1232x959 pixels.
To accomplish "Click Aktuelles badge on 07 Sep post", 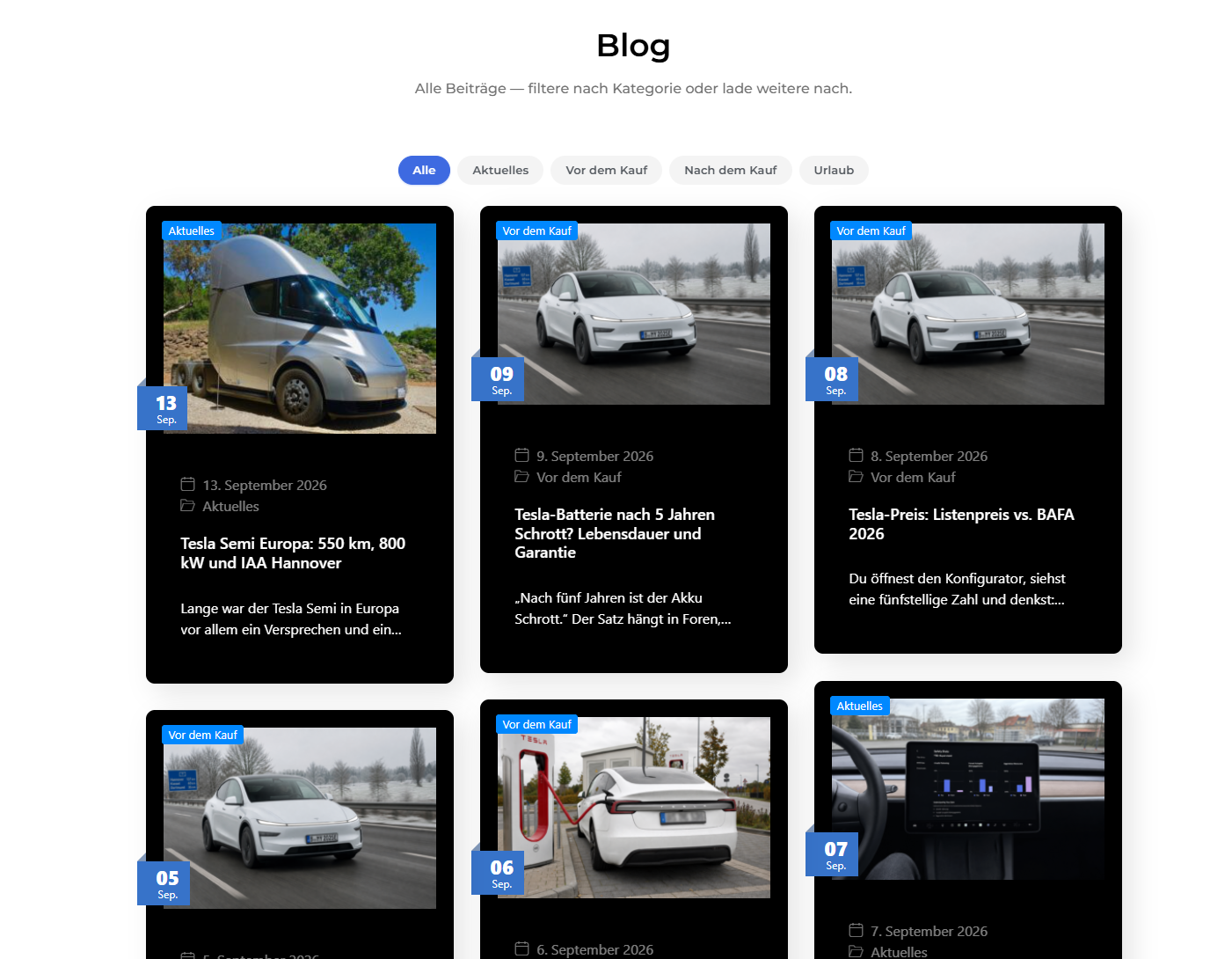I will [860, 706].
